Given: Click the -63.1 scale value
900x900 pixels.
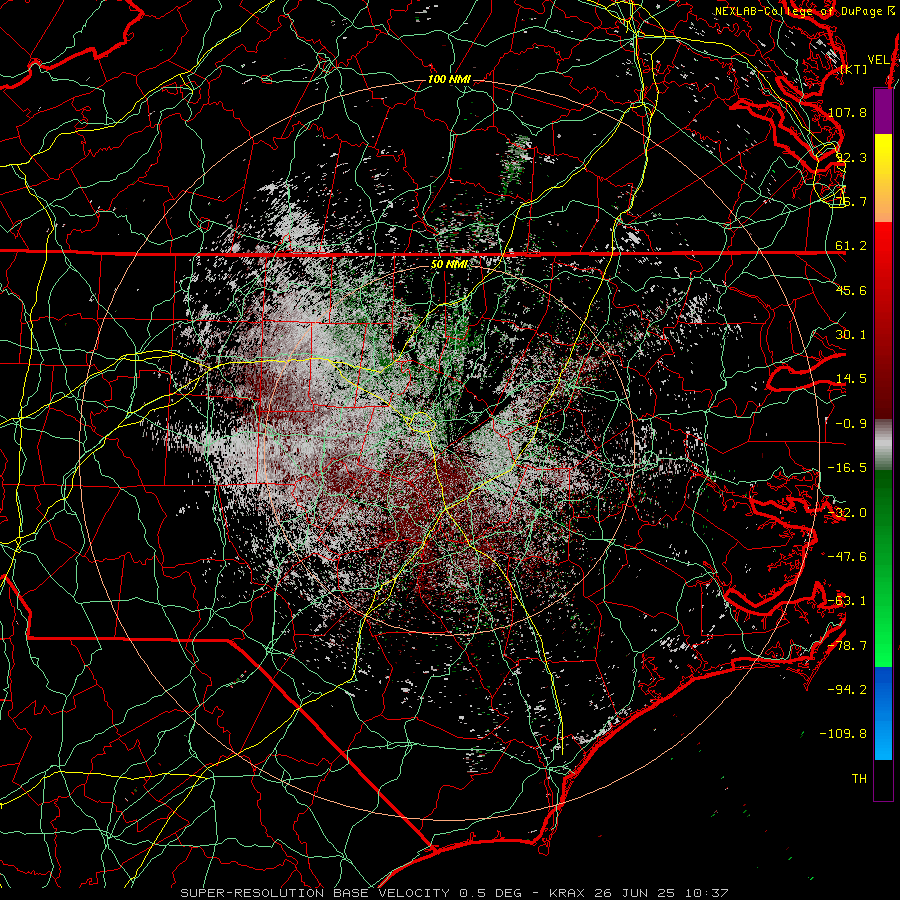Looking at the screenshot, I should (x=847, y=601).
